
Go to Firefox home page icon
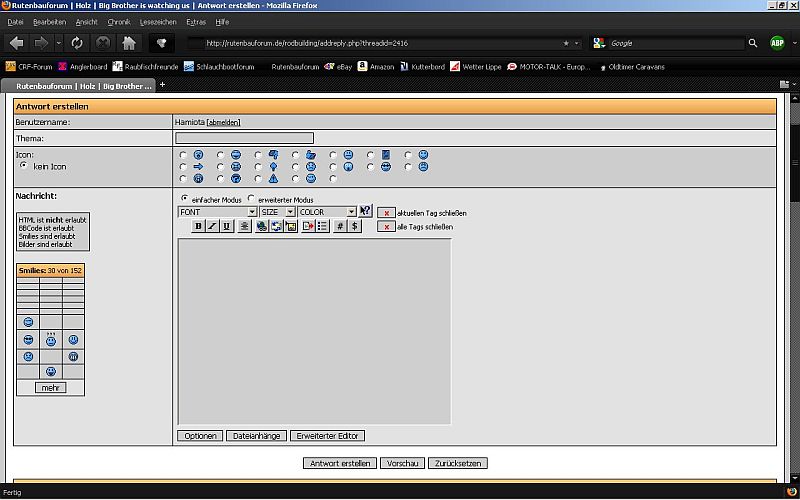pos(129,43)
